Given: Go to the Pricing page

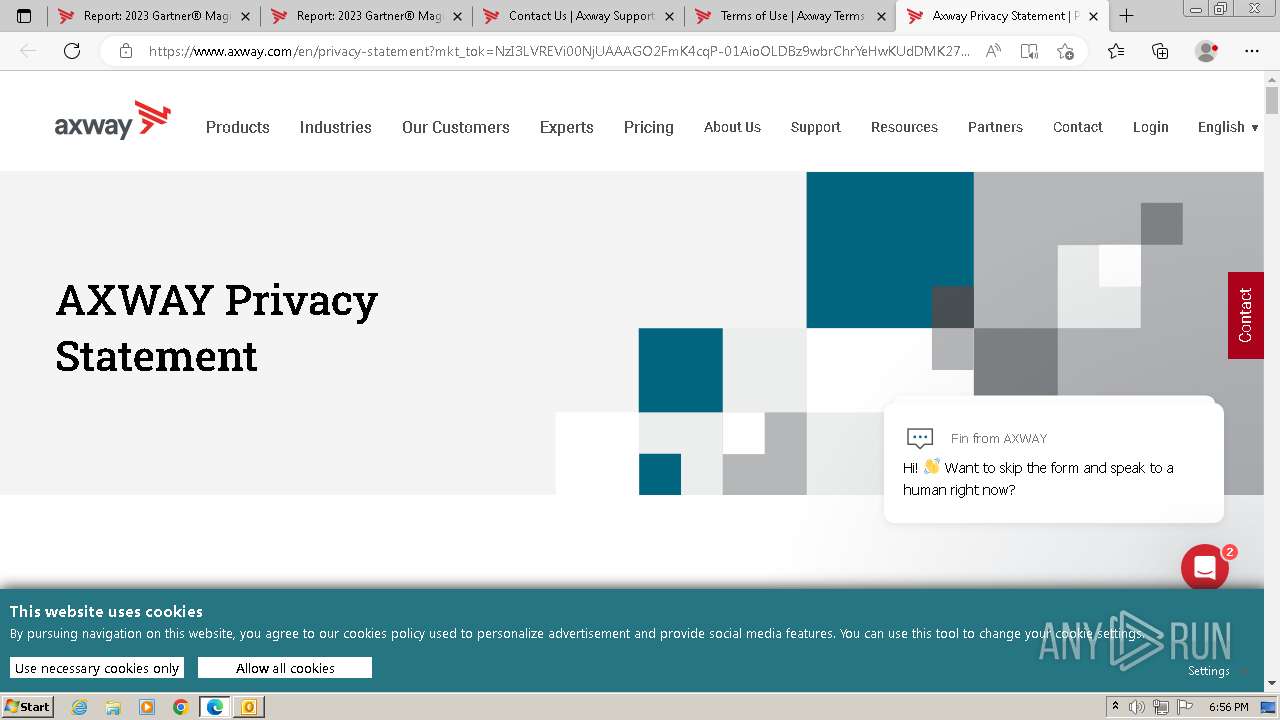Looking at the screenshot, I should tap(649, 127).
